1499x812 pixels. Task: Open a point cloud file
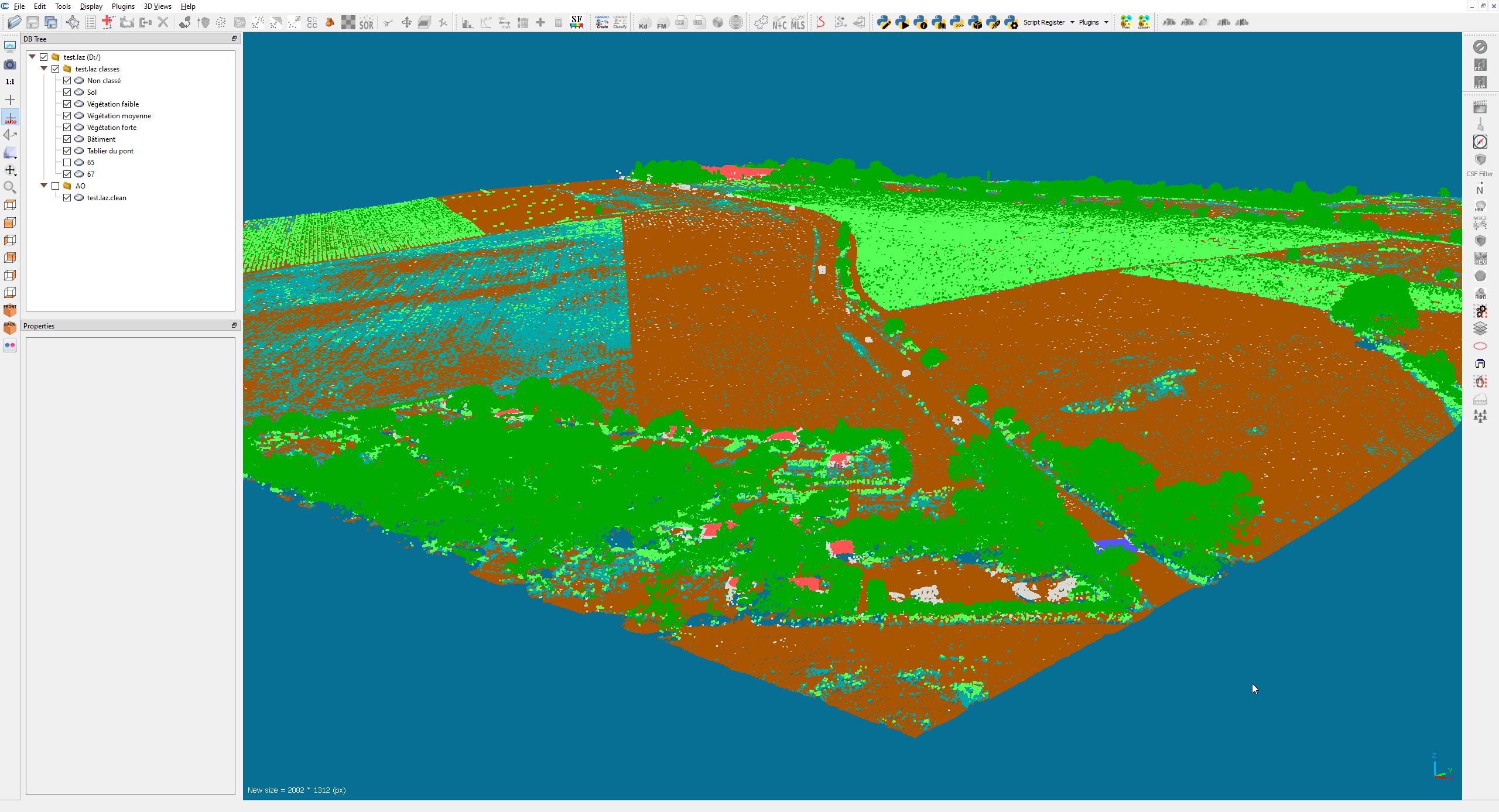(13, 22)
